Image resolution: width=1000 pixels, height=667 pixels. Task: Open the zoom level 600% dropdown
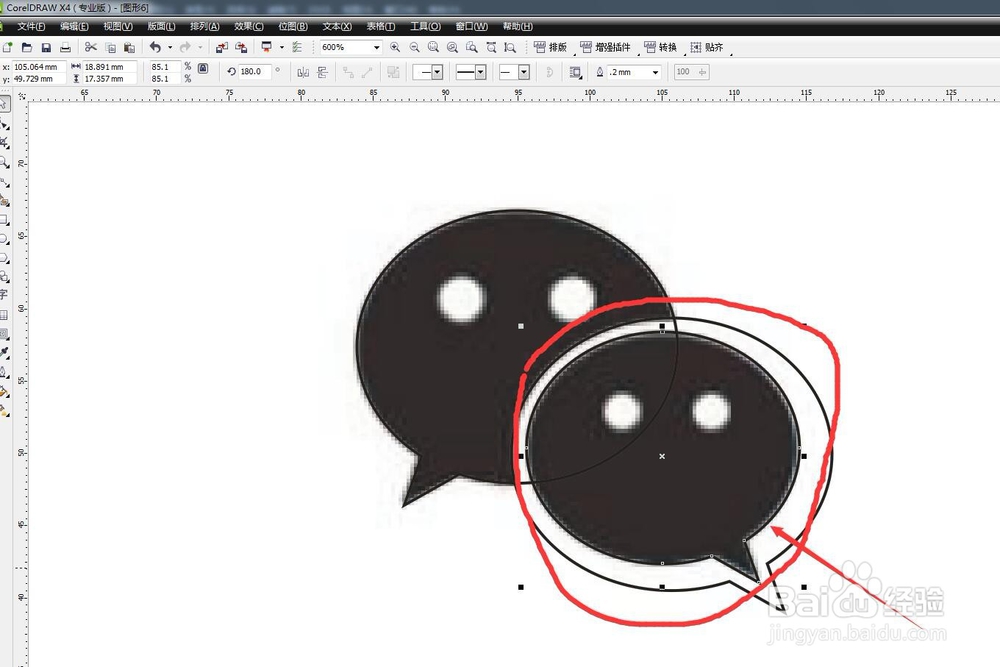[x=376, y=47]
